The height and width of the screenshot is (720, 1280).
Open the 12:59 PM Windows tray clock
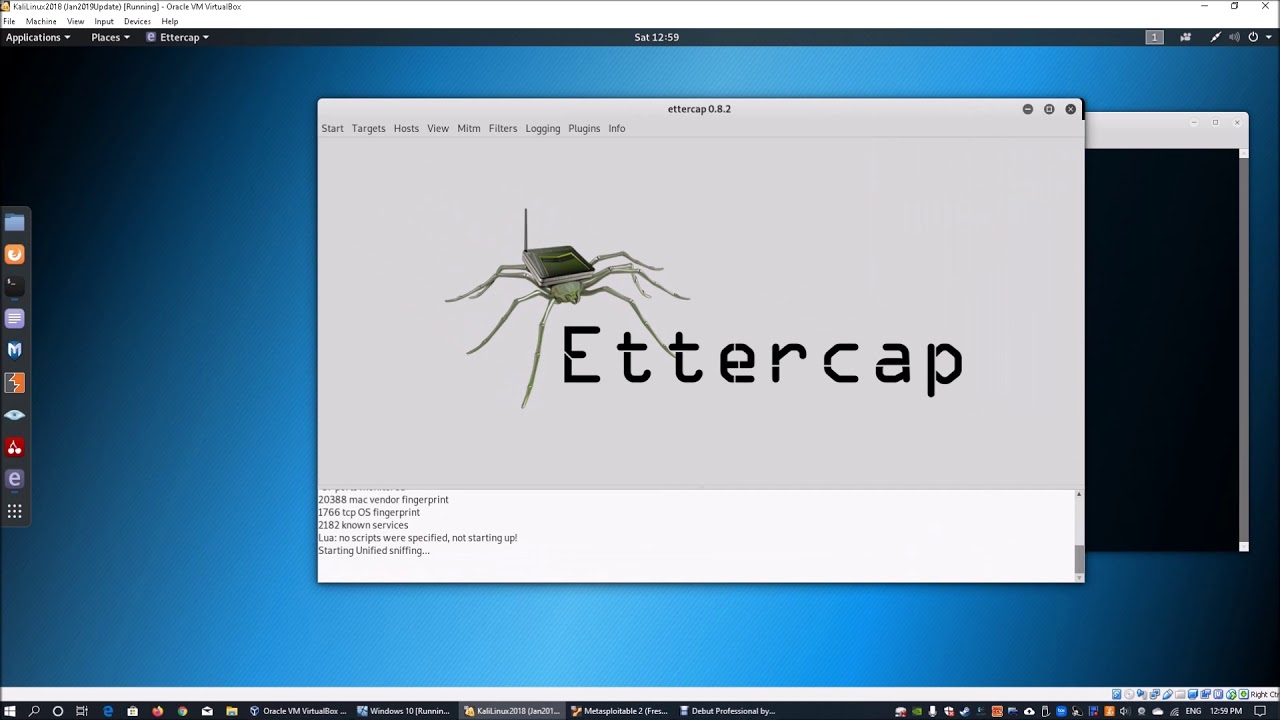[x=1226, y=711]
